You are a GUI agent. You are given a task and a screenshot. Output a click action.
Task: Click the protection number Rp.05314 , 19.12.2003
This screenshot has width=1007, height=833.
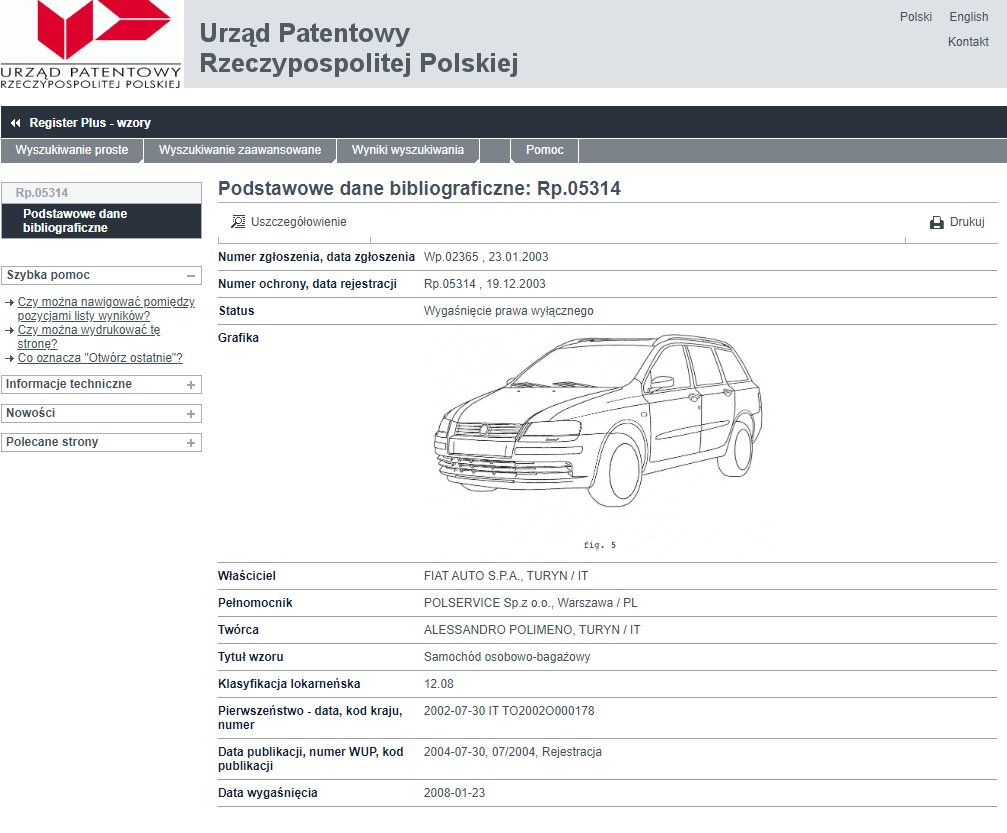coord(485,284)
